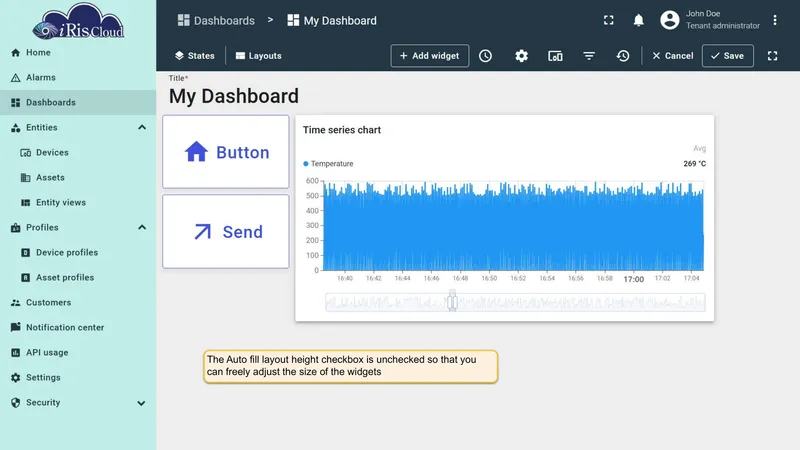This screenshot has width=800, height=450.
Task: Click the Add widget button
Action: [430, 56]
